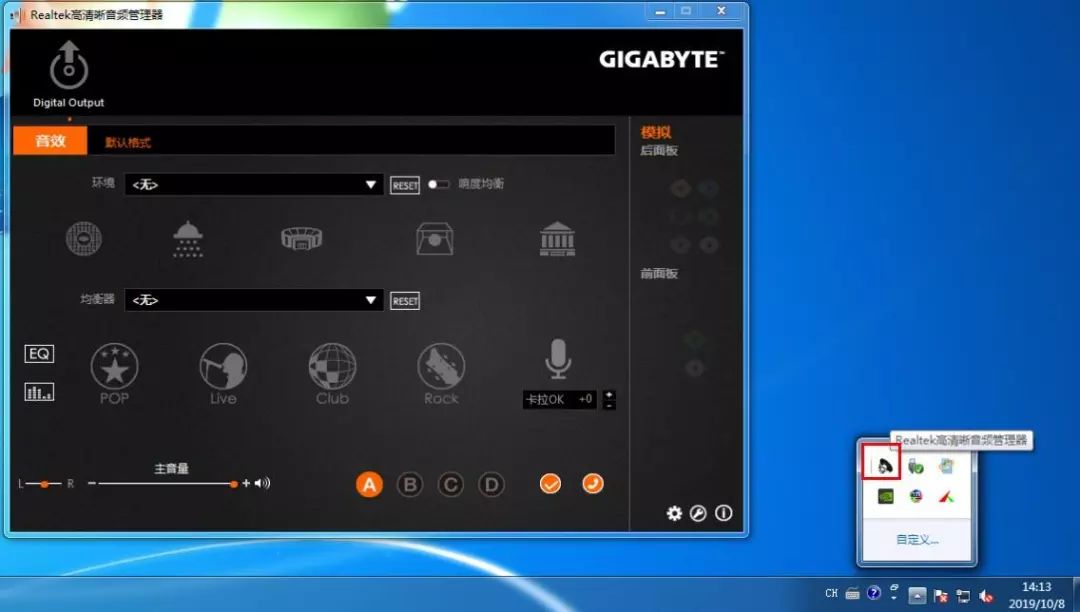Switch to the 默认格式 default format tab

tap(127, 143)
